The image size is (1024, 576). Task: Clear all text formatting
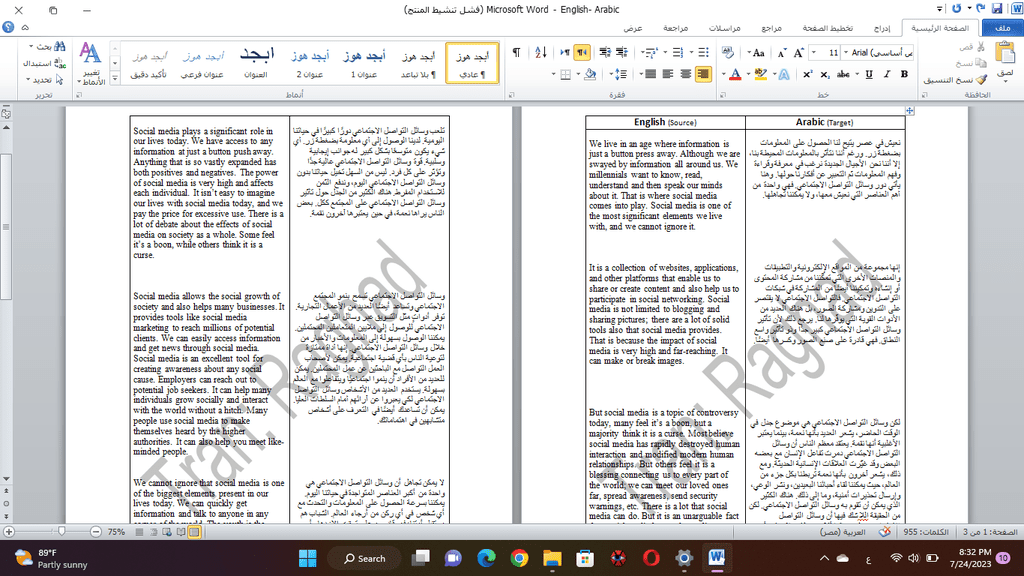728,53
